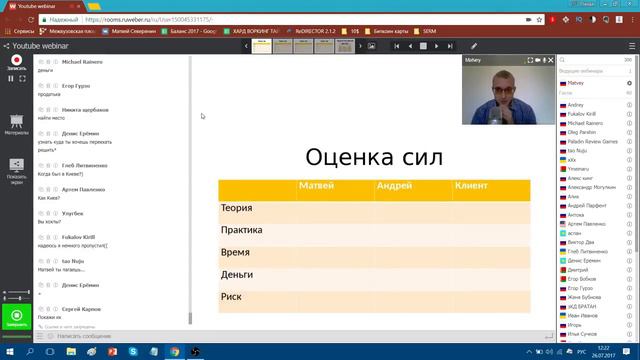Click the share icon beside Youtube webinar title
The image size is (640, 360).
point(6,46)
